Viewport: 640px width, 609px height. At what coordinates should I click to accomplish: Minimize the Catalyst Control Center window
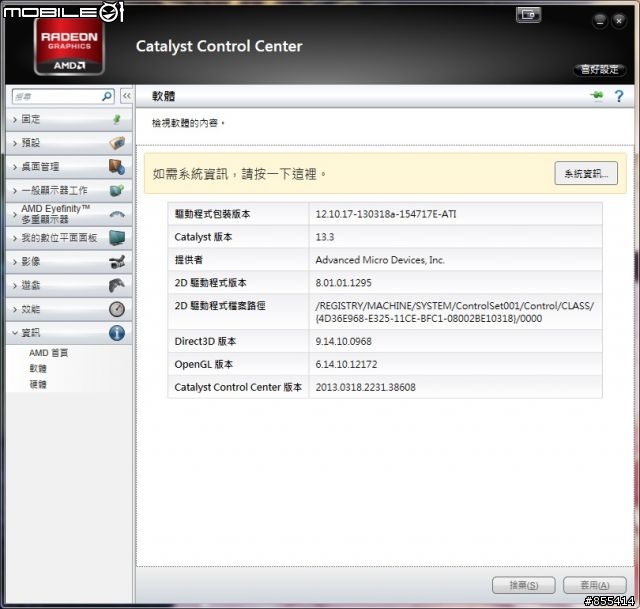pyautogui.click(x=600, y=20)
